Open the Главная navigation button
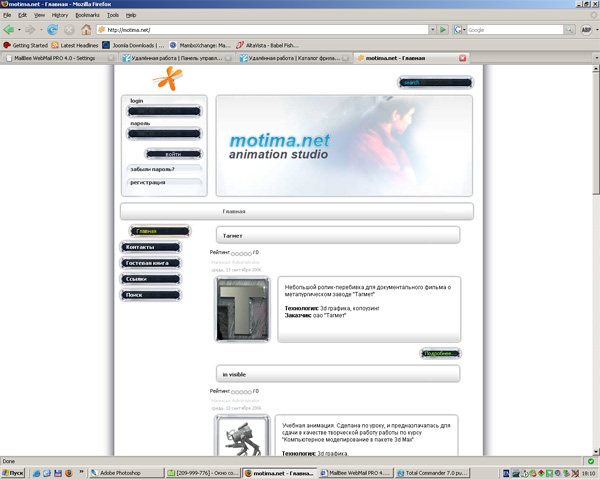 [160, 231]
